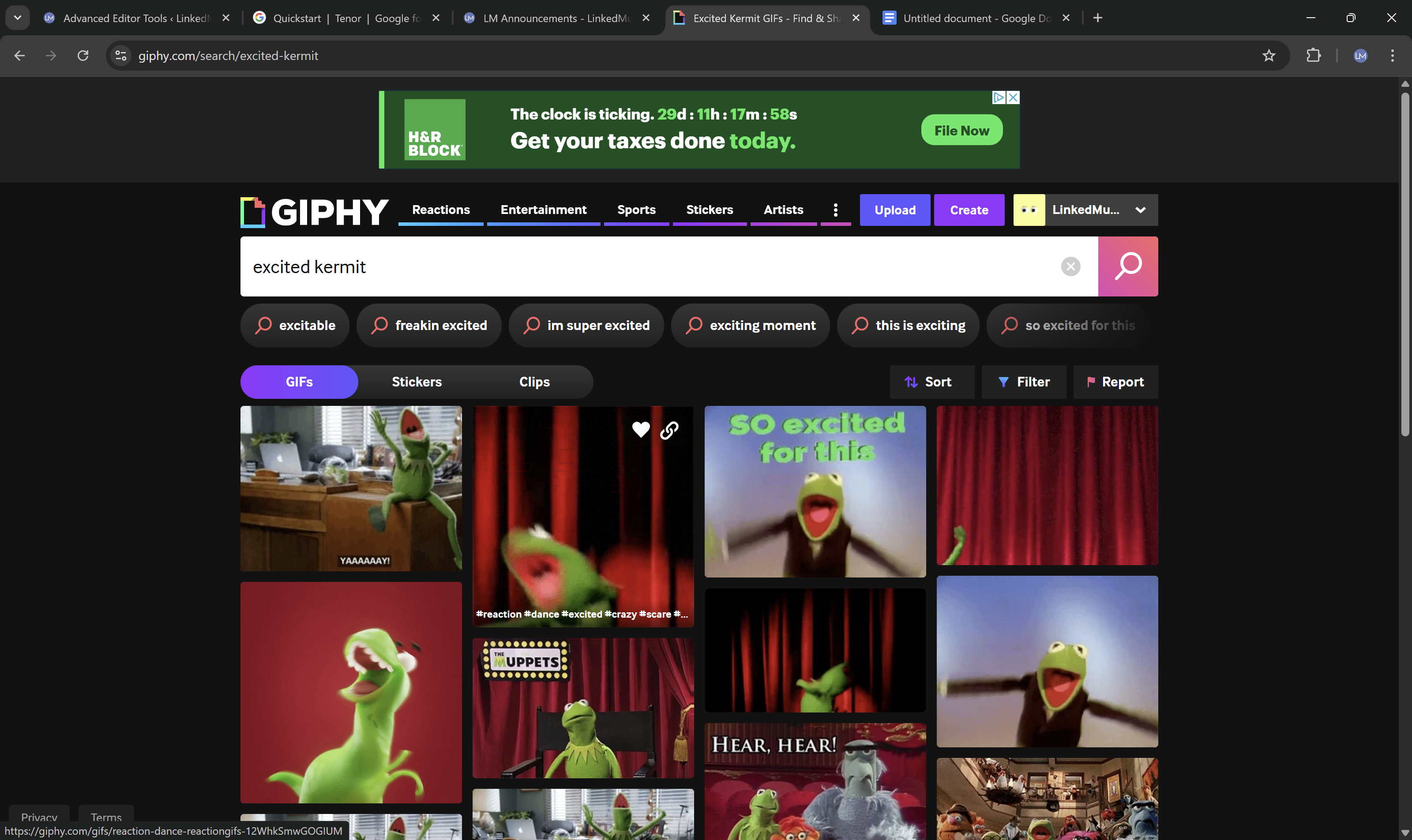The image size is (1412, 840).
Task: Select the GIFs results toggle
Action: click(x=299, y=382)
